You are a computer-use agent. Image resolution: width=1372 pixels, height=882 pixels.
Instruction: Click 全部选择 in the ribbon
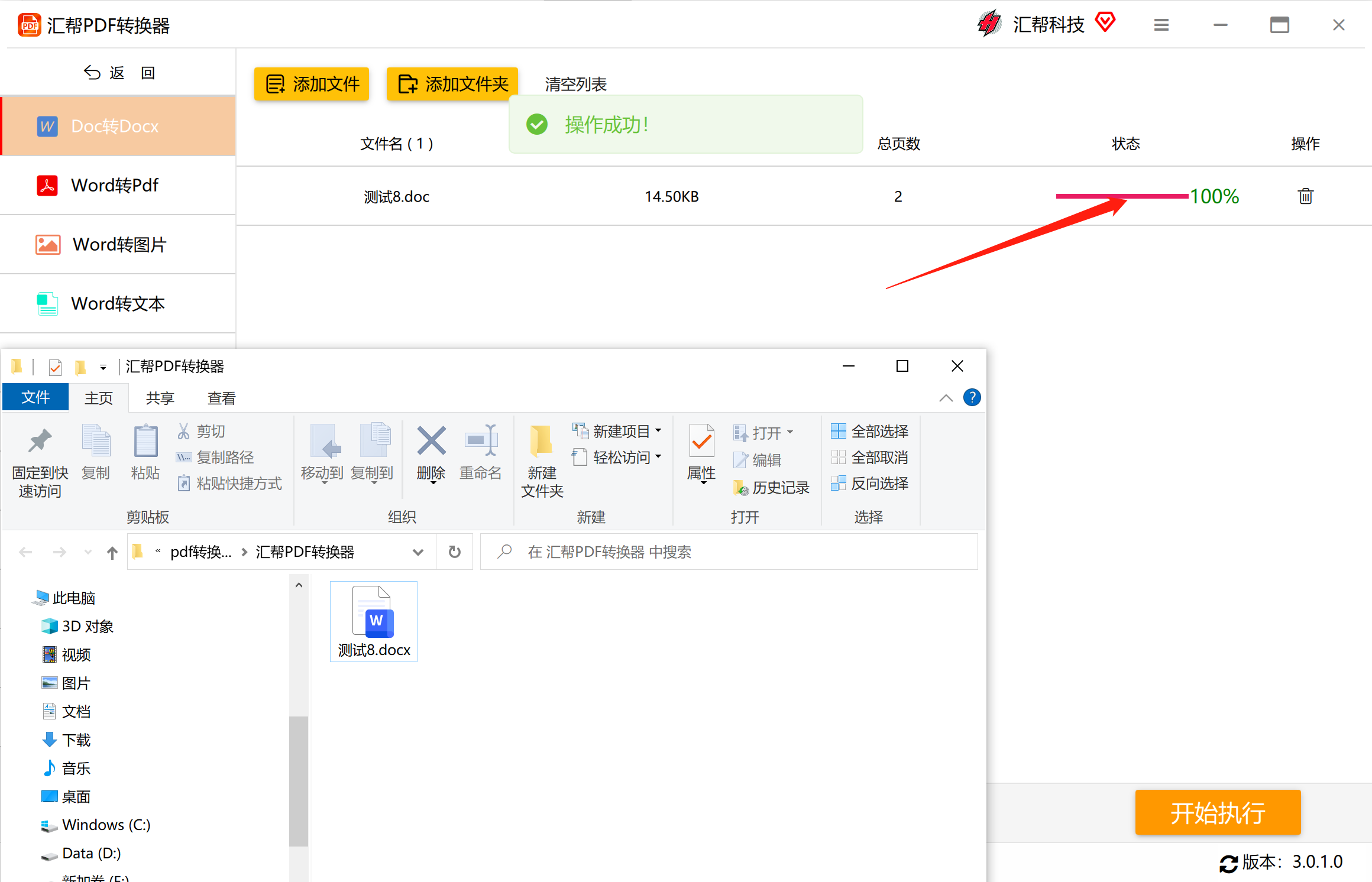(869, 432)
